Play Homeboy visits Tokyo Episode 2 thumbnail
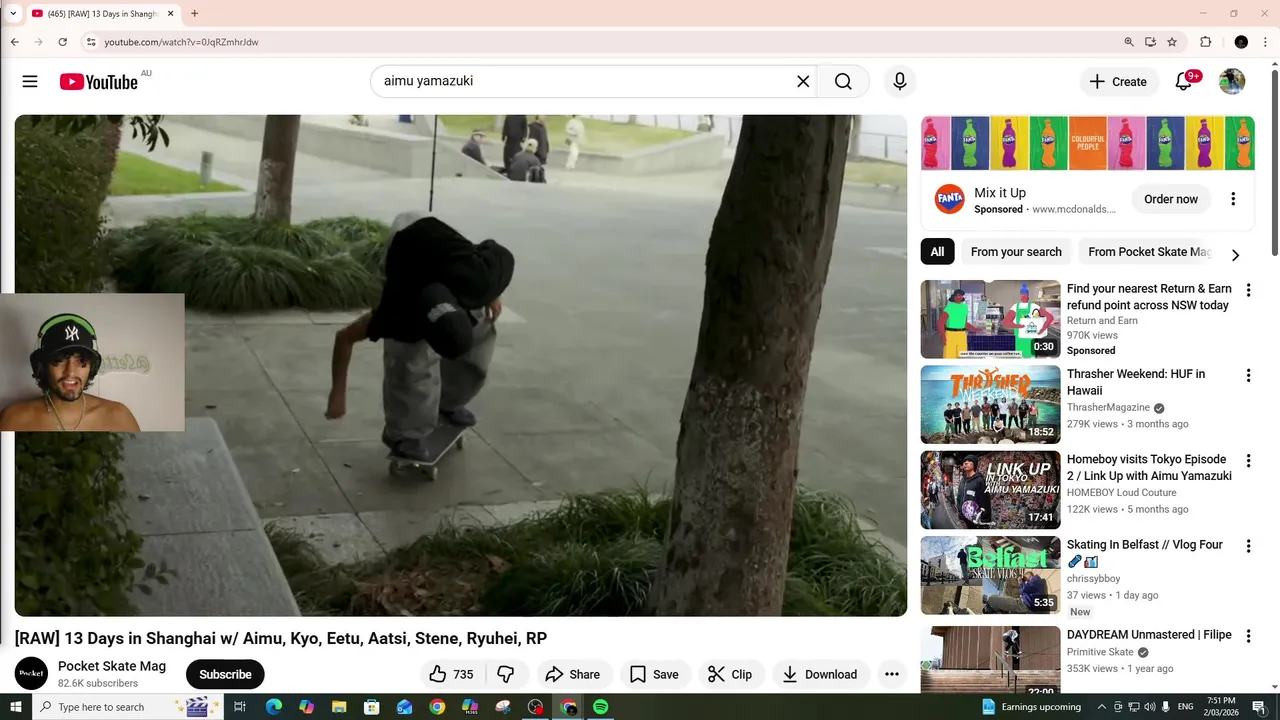The width and height of the screenshot is (1280, 720). (990, 490)
